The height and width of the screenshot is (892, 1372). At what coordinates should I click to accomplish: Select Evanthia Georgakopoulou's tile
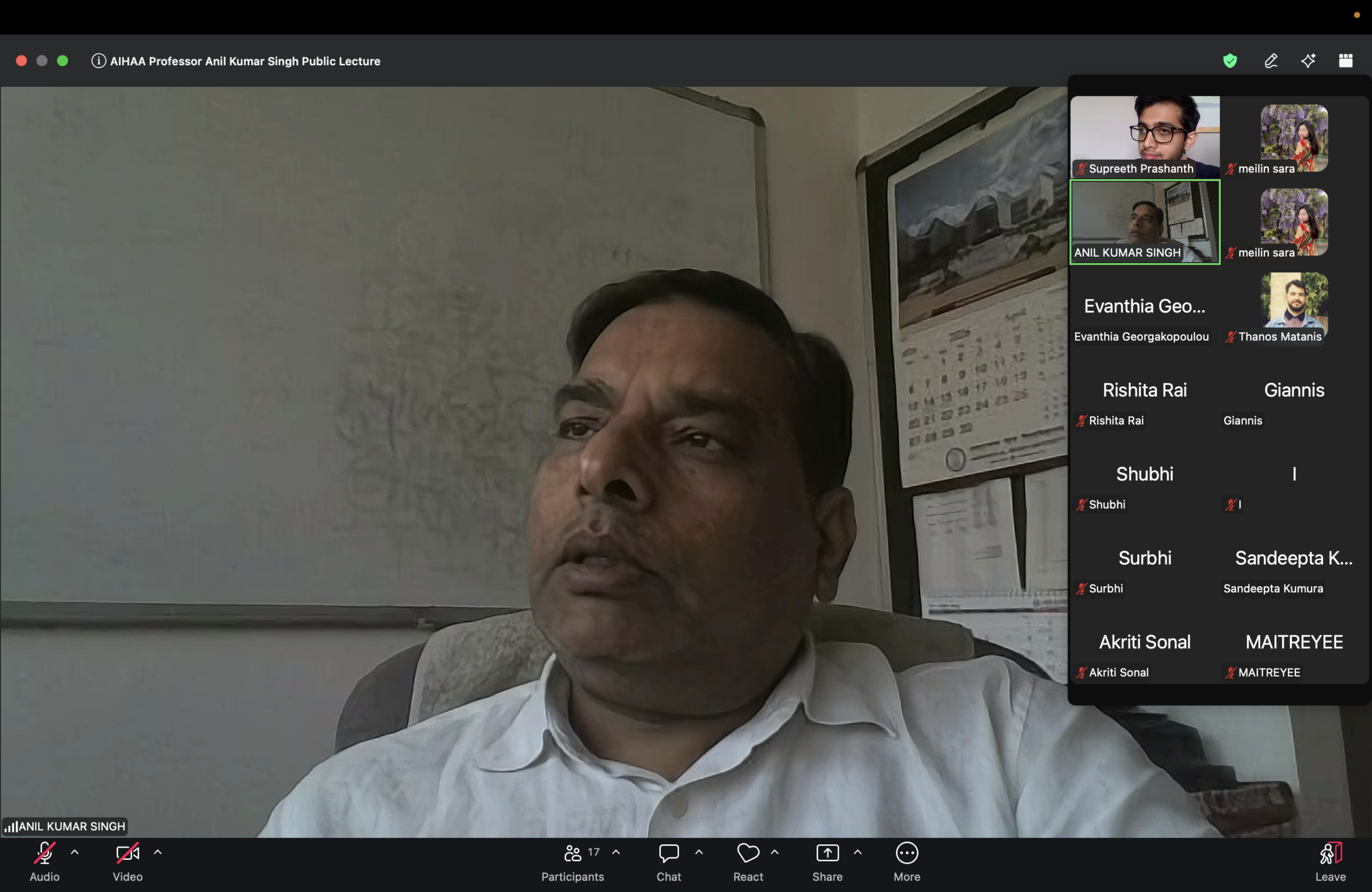(x=1145, y=306)
